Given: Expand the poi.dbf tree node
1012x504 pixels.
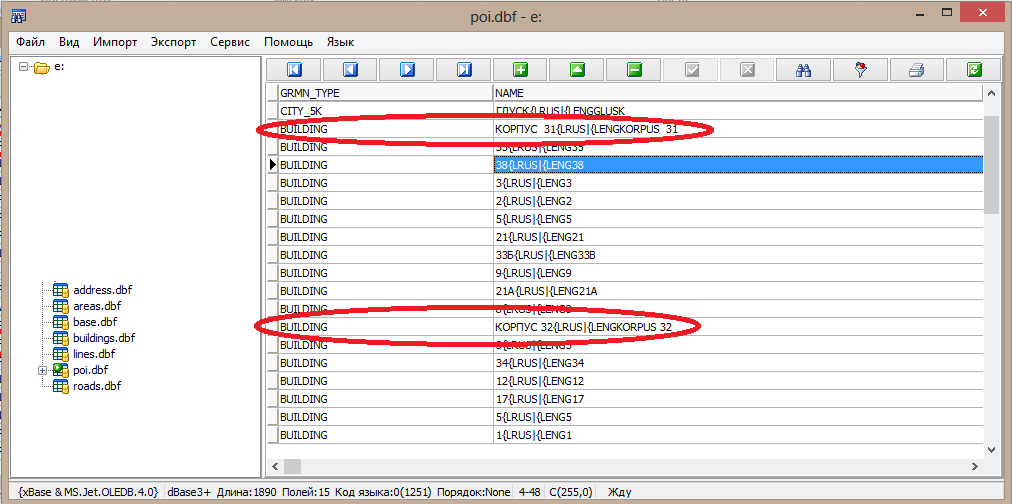Looking at the screenshot, I should click(43, 370).
